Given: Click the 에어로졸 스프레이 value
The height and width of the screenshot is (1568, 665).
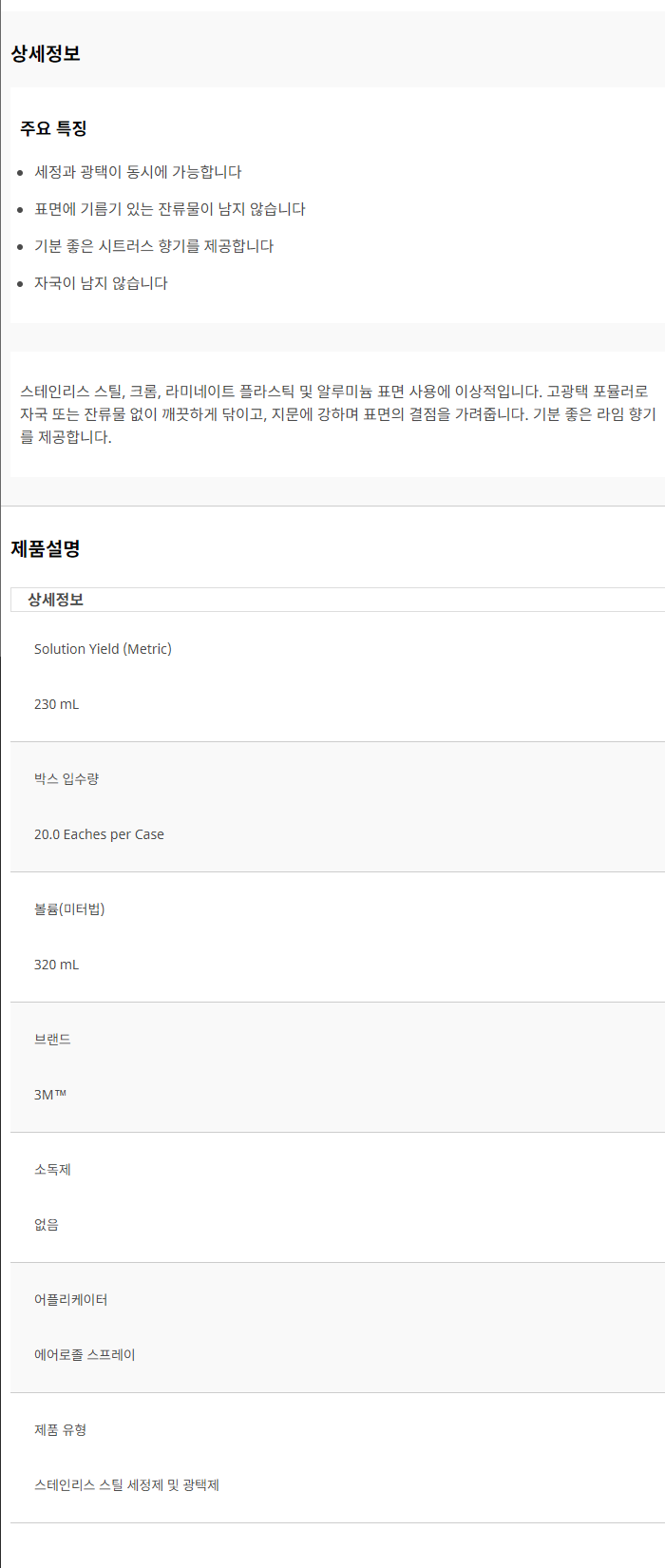Looking at the screenshot, I should click(85, 1355).
